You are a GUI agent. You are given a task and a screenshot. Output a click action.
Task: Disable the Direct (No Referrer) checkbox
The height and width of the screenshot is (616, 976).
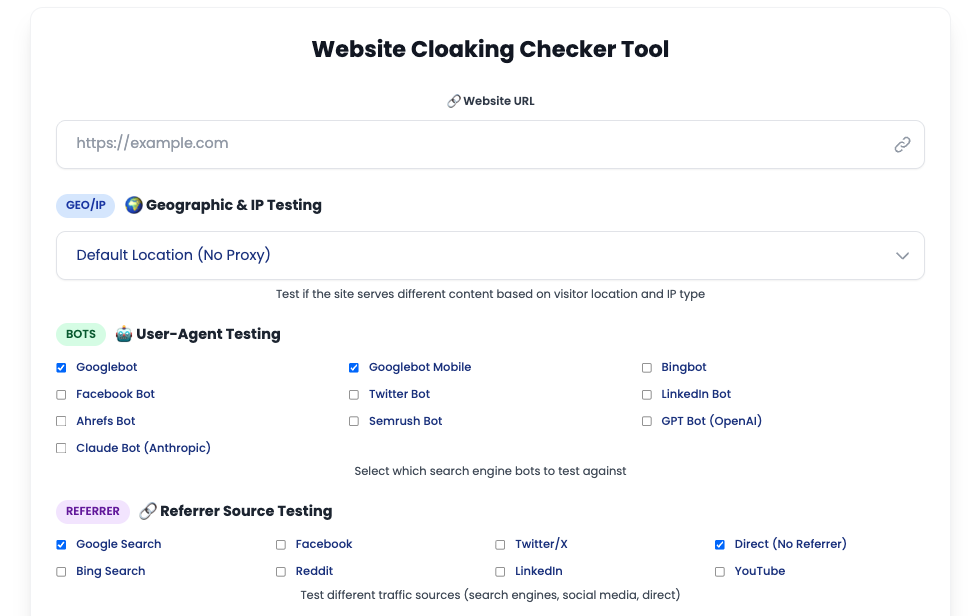720,544
